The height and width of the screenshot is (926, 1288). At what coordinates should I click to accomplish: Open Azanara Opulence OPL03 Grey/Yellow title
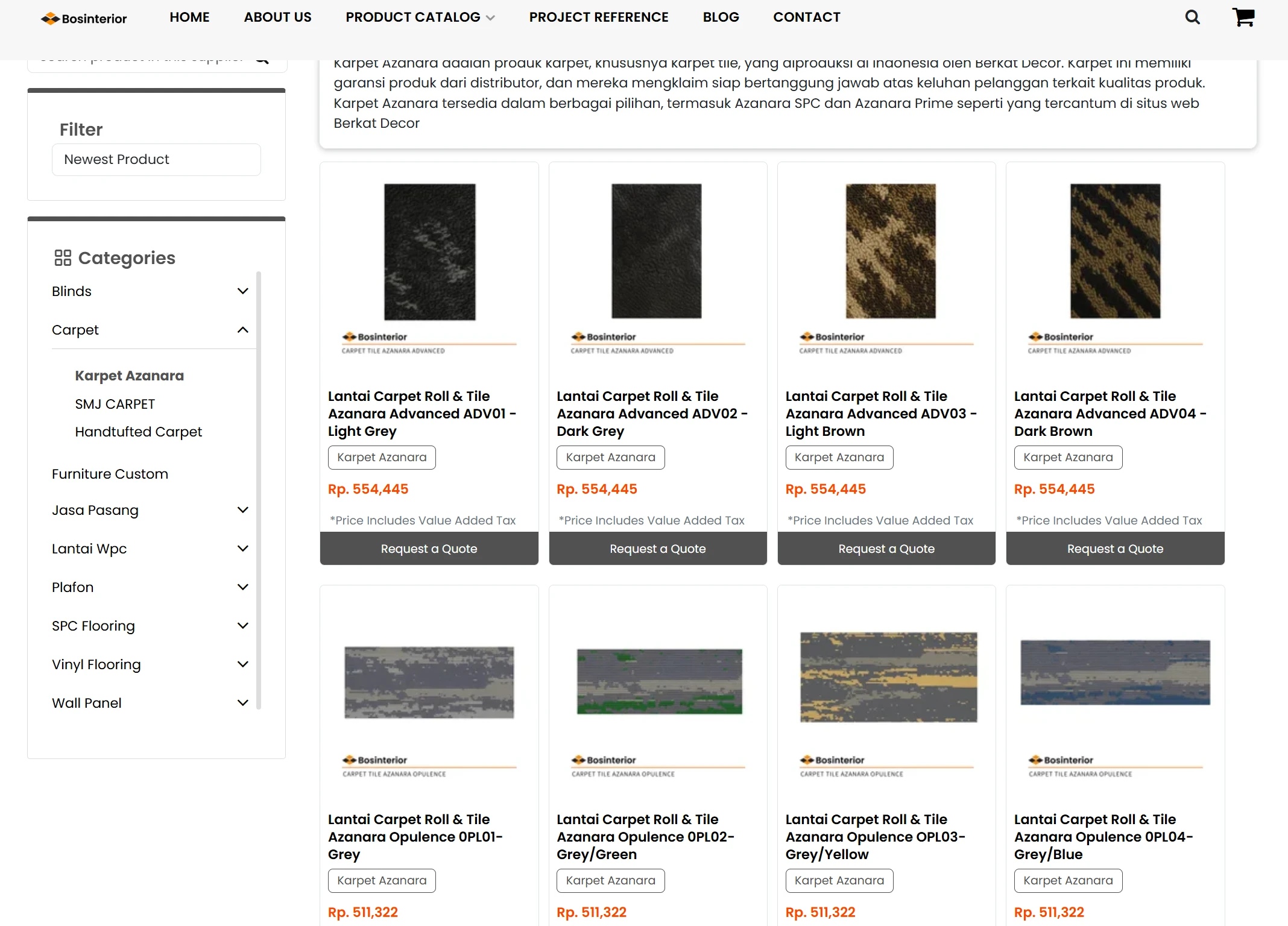pyautogui.click(x=876, y=837)
